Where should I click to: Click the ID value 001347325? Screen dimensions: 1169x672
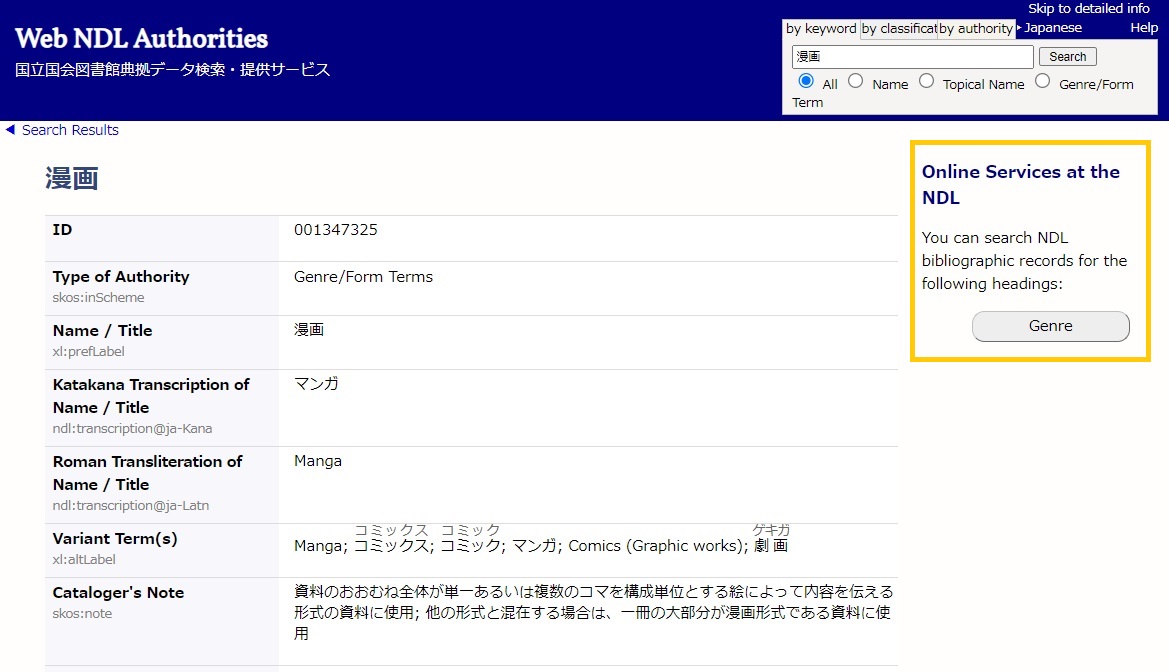(x=335, y=230)
